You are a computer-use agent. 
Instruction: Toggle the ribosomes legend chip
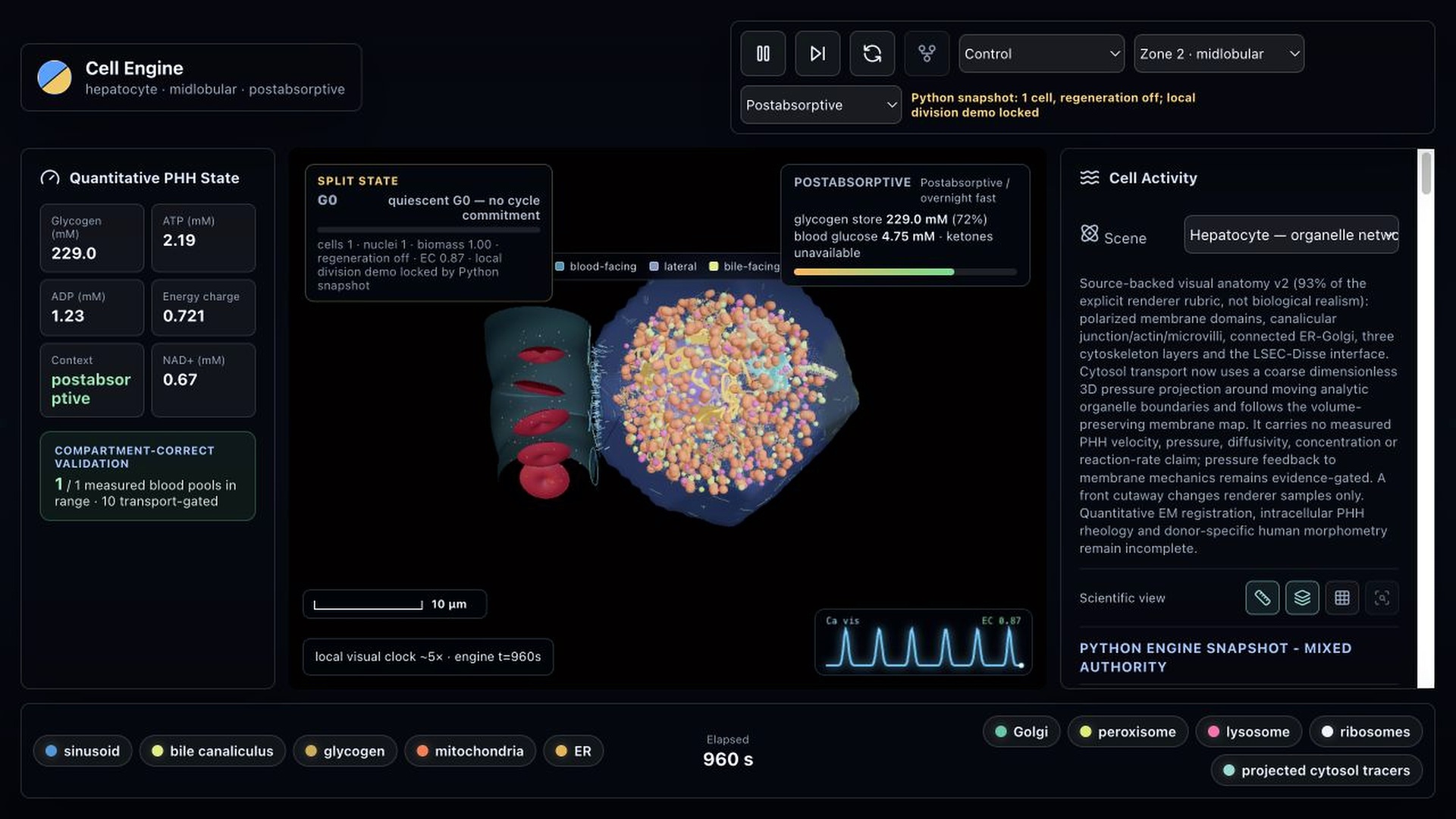coord(1366,732)
